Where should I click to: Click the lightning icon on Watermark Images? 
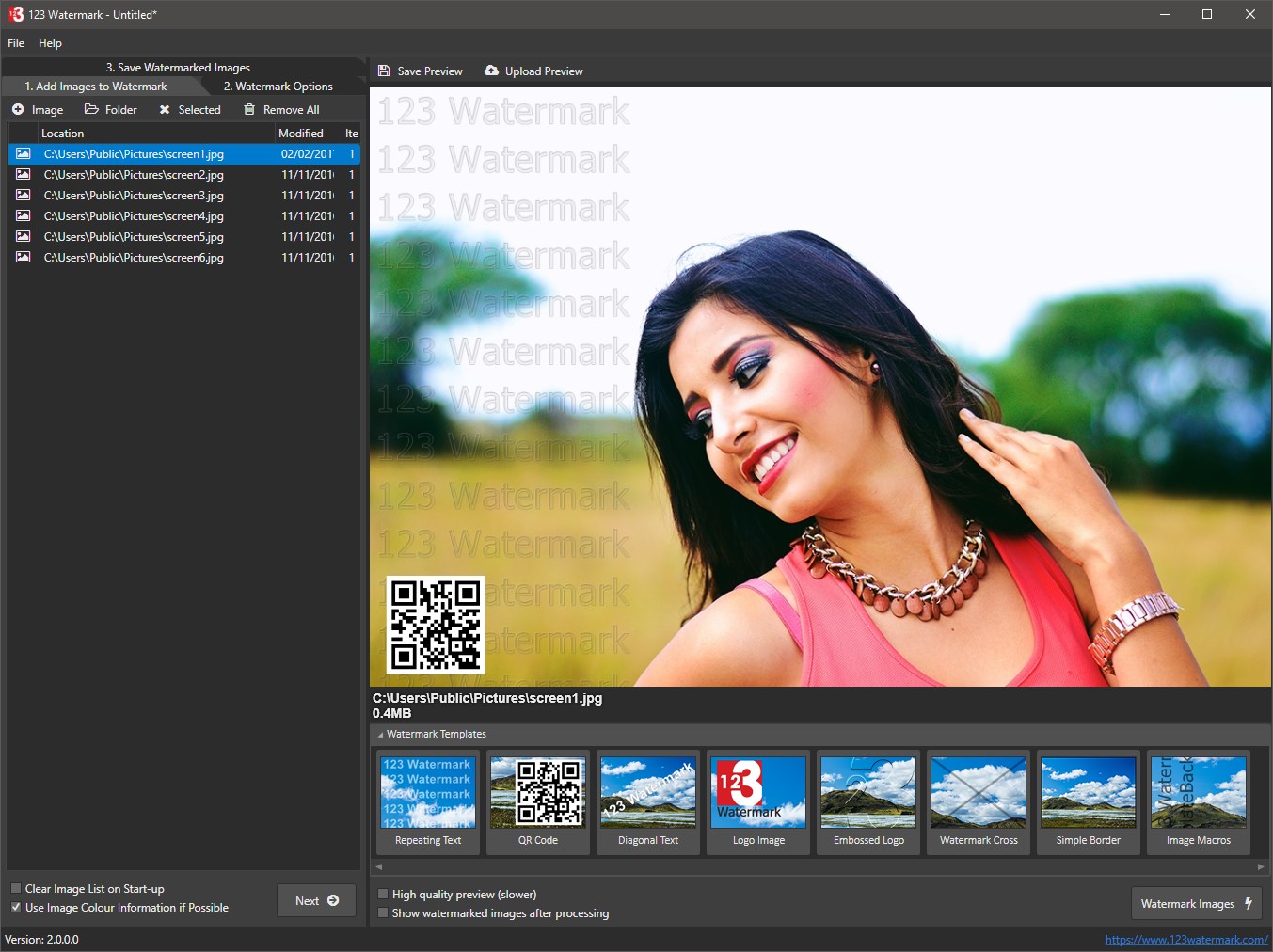[x=1249, y=904]
